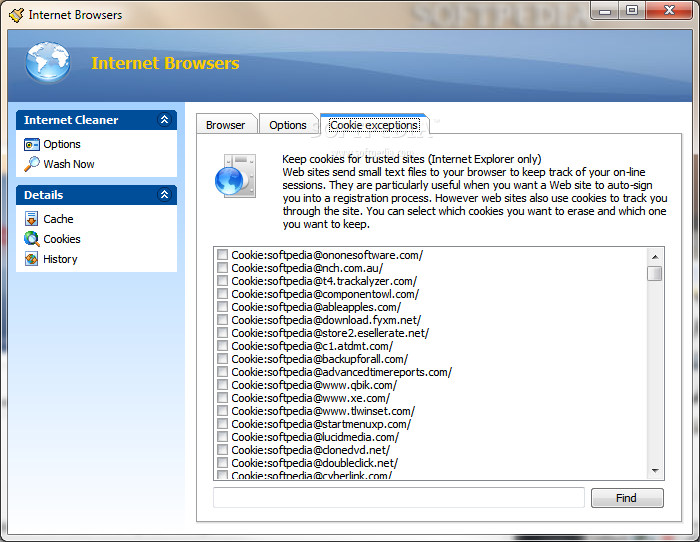Start Wash Now
The height and width of the screenshot is (542, 700).
coord(69,164)
